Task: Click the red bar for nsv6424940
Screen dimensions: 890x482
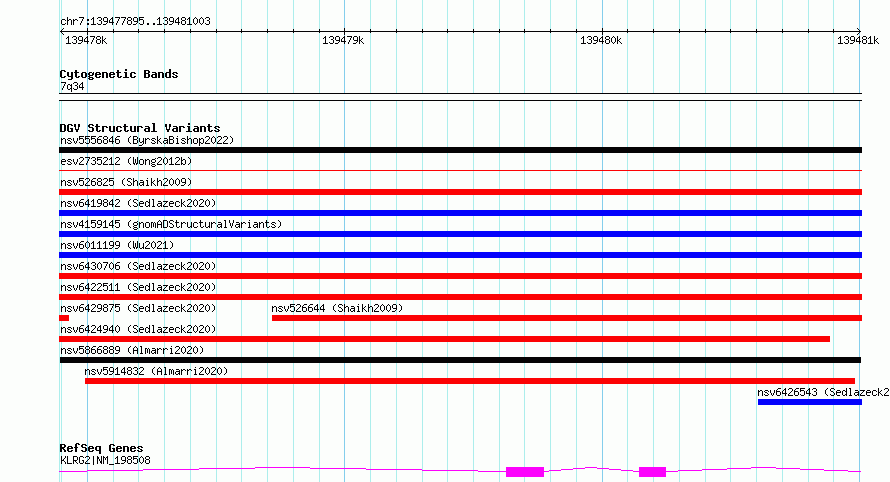Action: pos(444,339)
